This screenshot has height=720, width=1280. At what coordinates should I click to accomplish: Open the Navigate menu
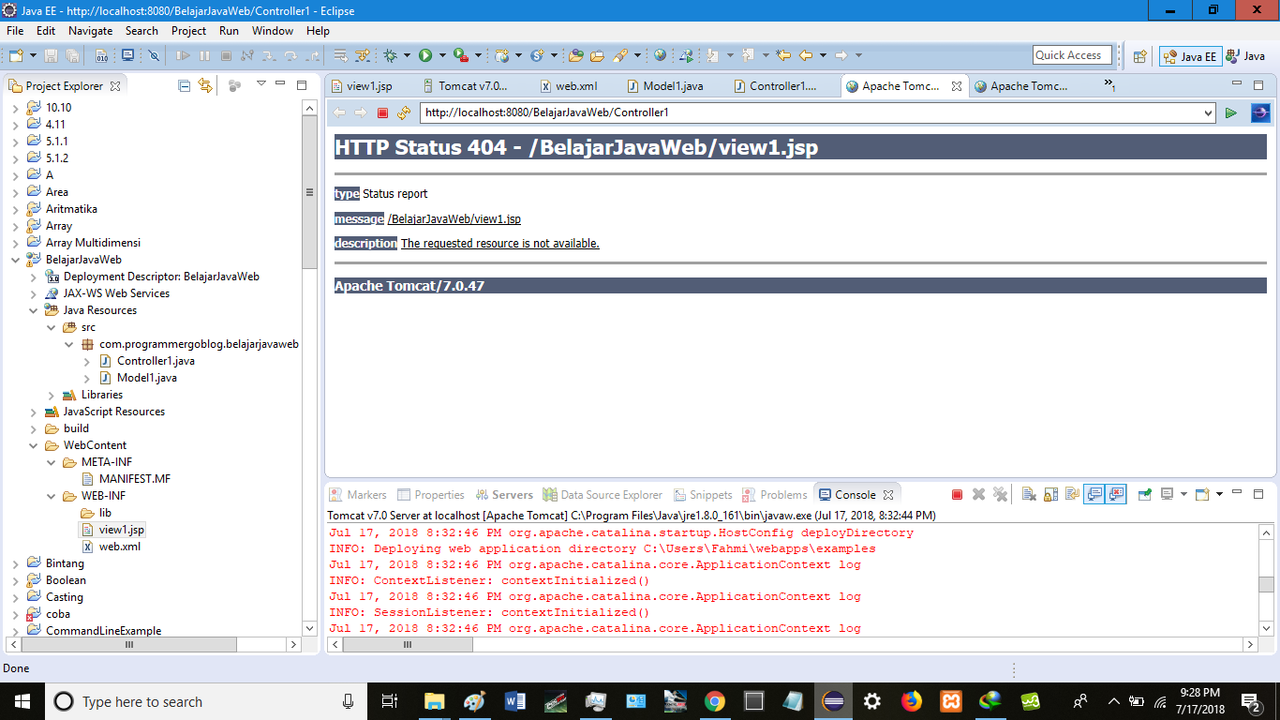[x=91, y=31]
